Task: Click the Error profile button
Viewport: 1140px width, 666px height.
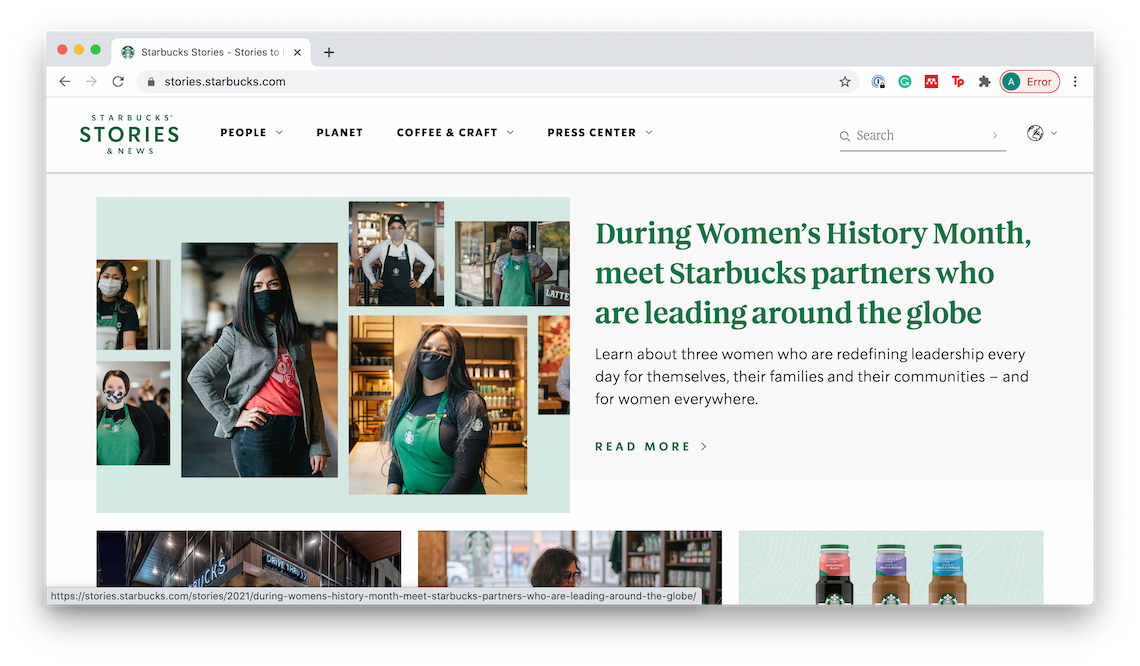Action: (x=1030, y=81)
